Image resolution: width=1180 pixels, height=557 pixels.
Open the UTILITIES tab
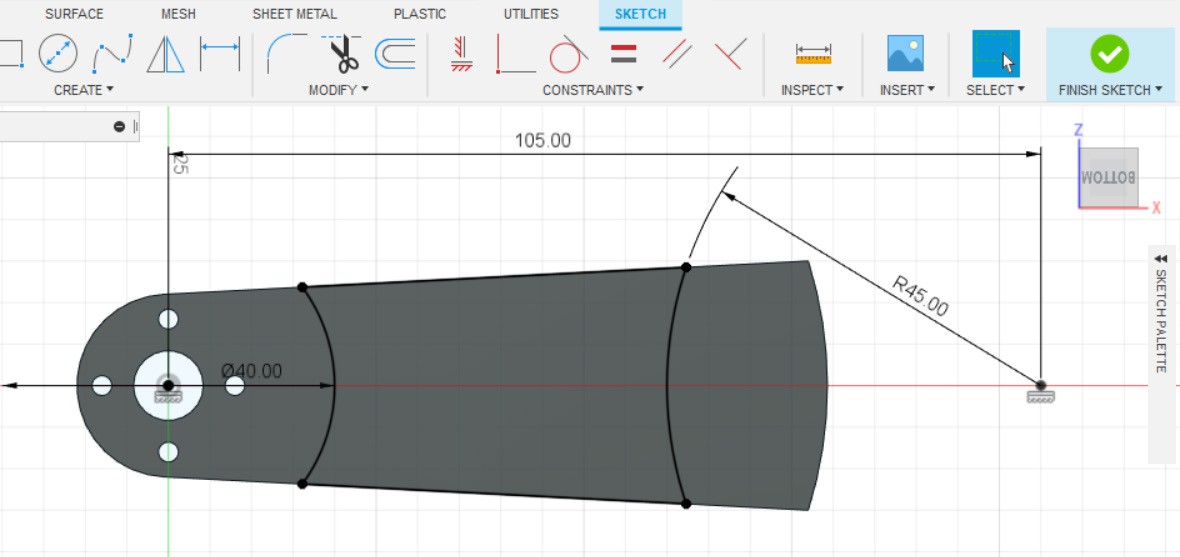coord(531,14)
